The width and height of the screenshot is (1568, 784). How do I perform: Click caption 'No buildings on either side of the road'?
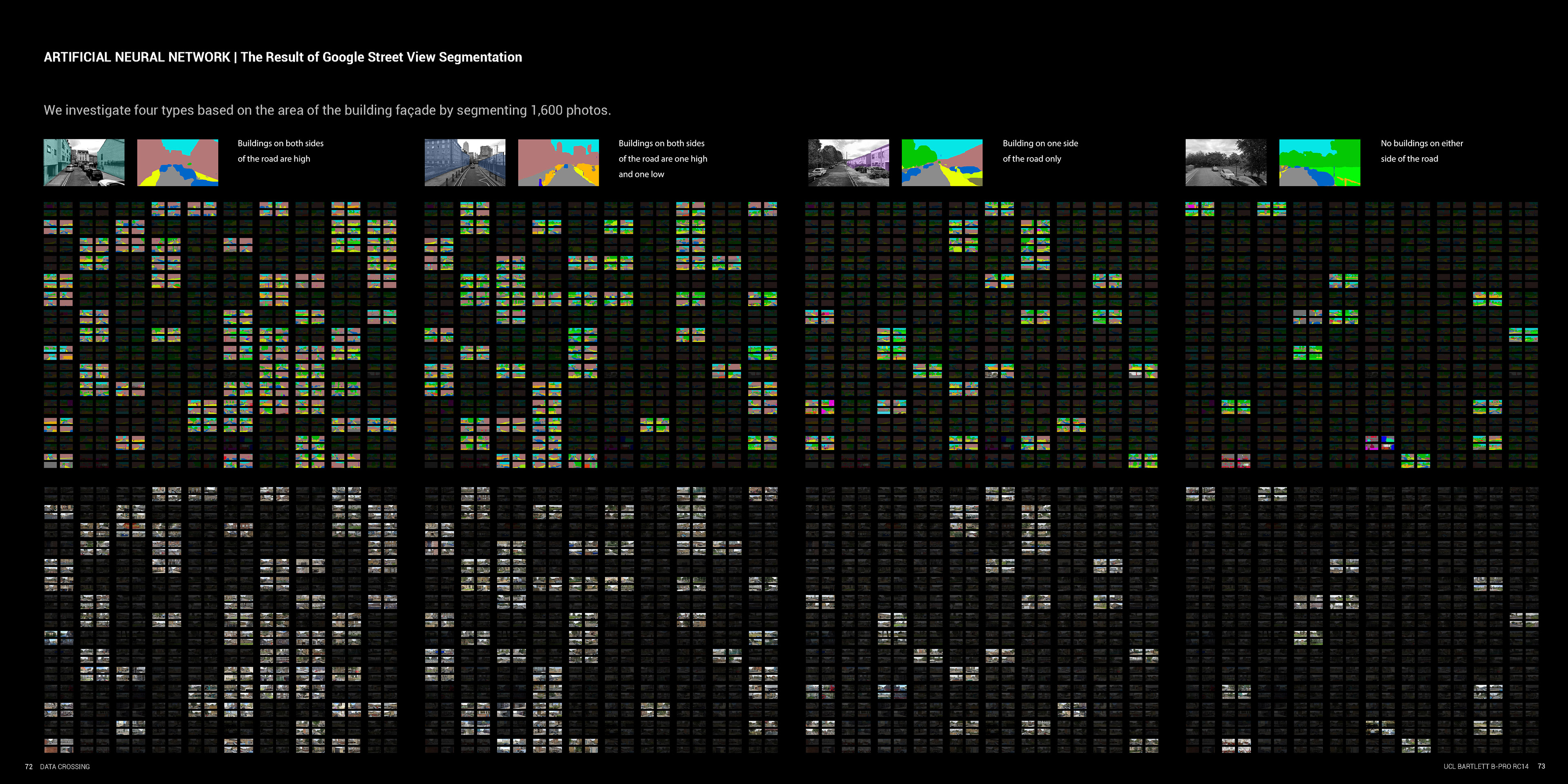(x=1422, y=151)
